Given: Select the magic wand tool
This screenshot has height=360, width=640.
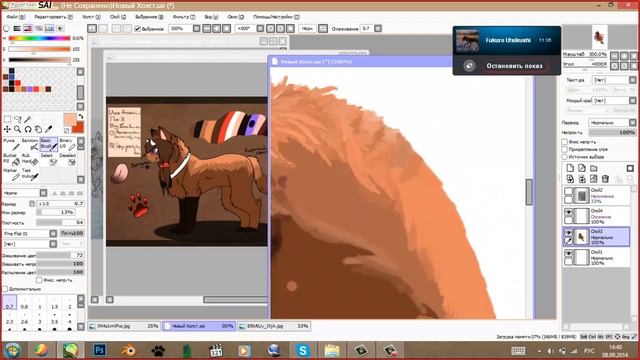Looking at the screenshot, I should pyautogui.click(x=28, y=119).
